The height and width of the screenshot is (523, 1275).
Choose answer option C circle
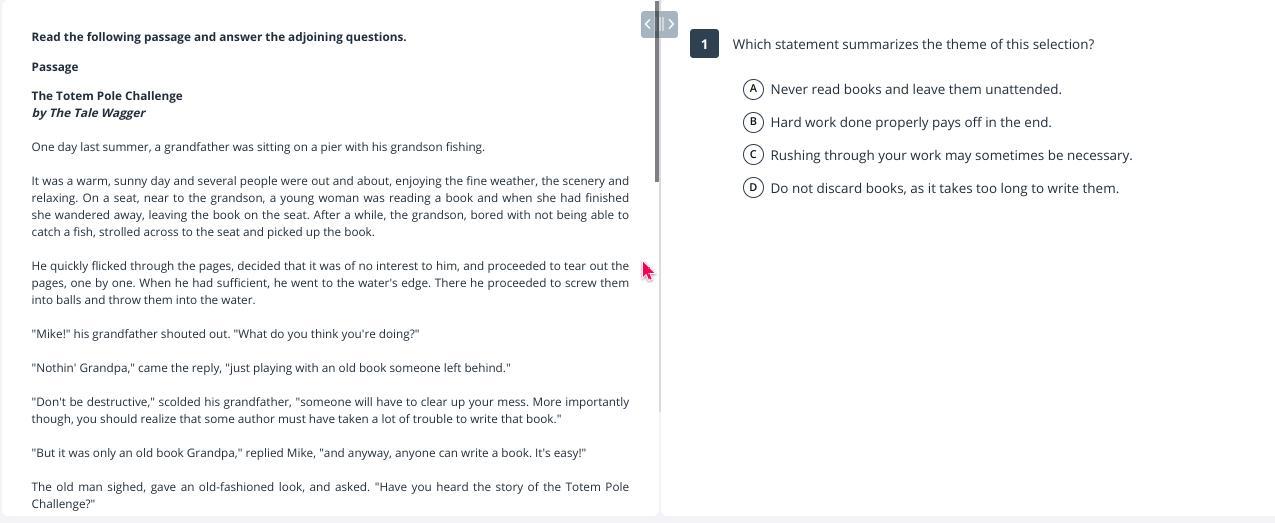tap(753, 155)
